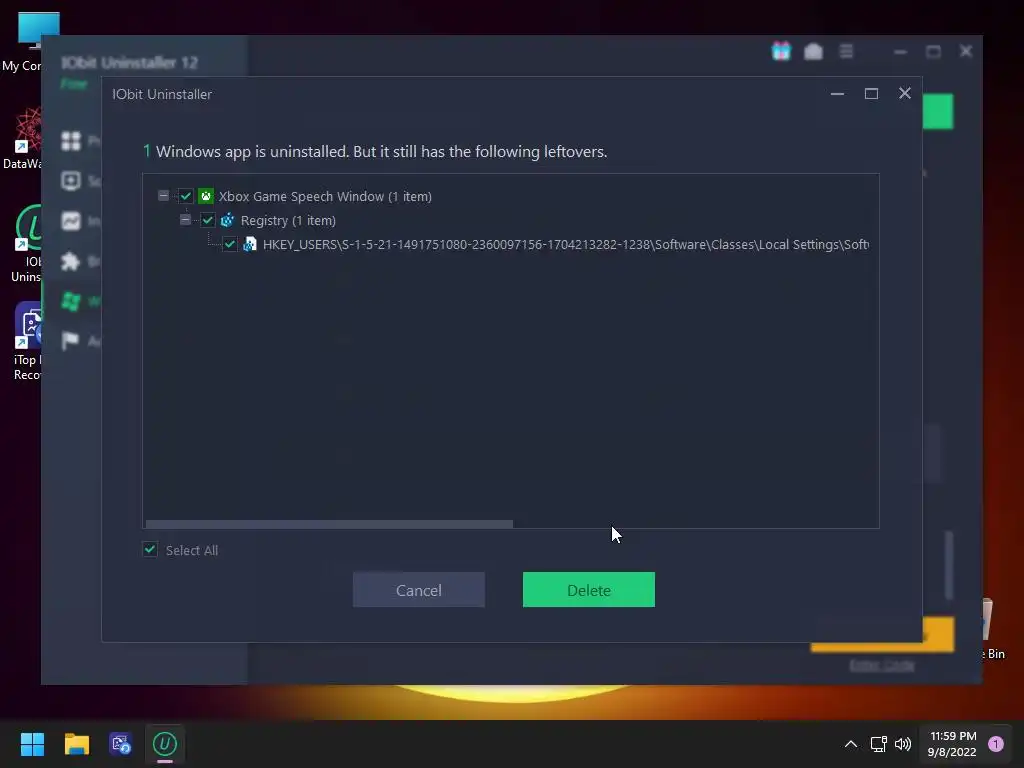1024x768 pixels.
Task: Show hidden system tray icons
Action: click(x=850, y=744)
